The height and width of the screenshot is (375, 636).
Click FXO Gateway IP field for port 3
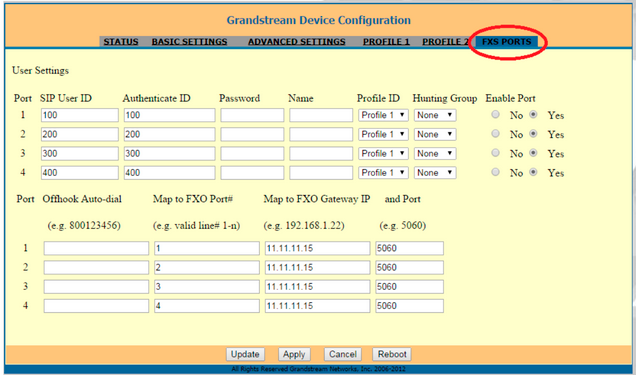click(318, 287)
